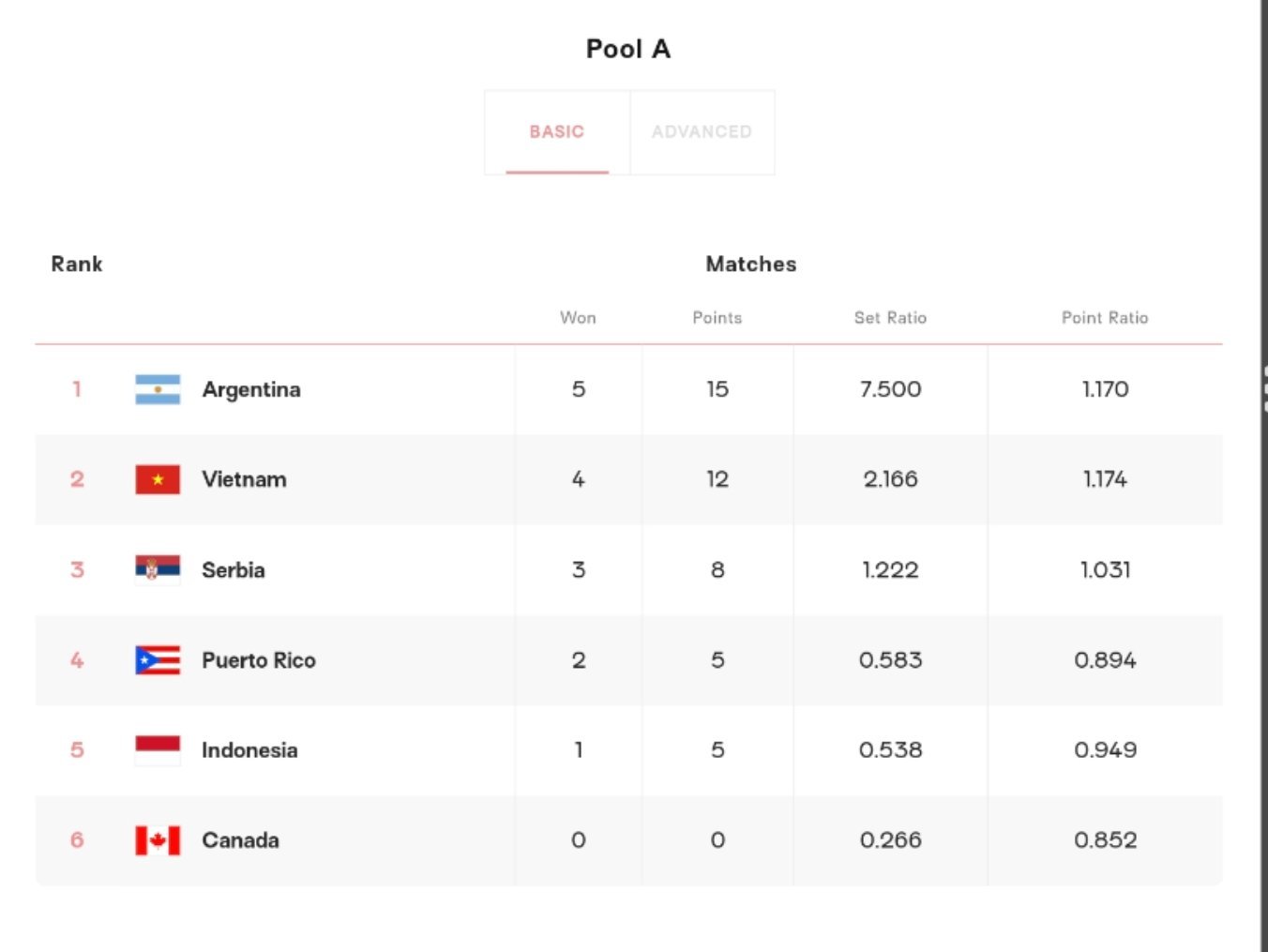Click the Set Ratio column header
The image size is (1268, 952).
pos(890,318)
